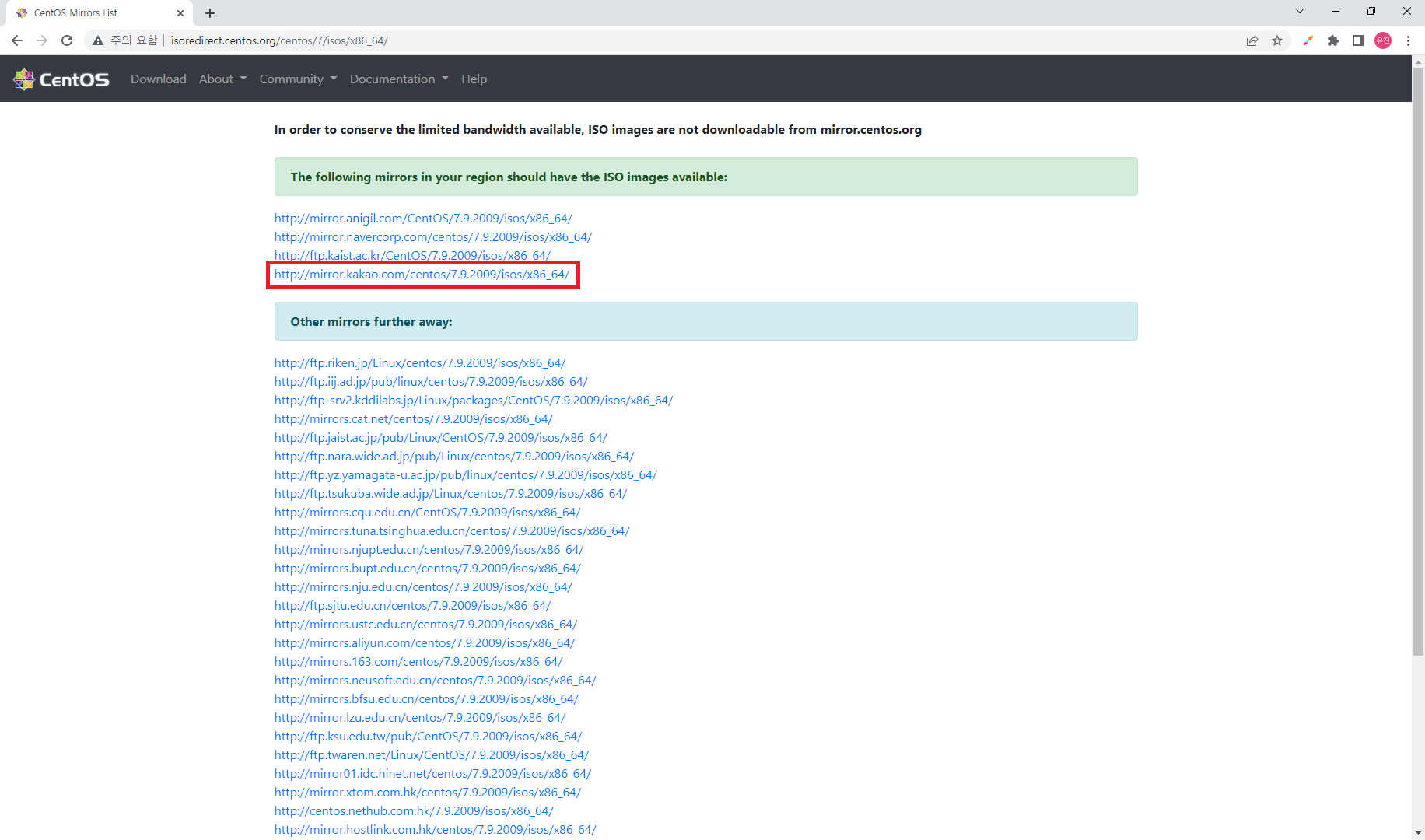Screen dimensions: 1425x840
Task: Open the mirror01.idc.hinet.net mirror link
Action: (432, 774)
